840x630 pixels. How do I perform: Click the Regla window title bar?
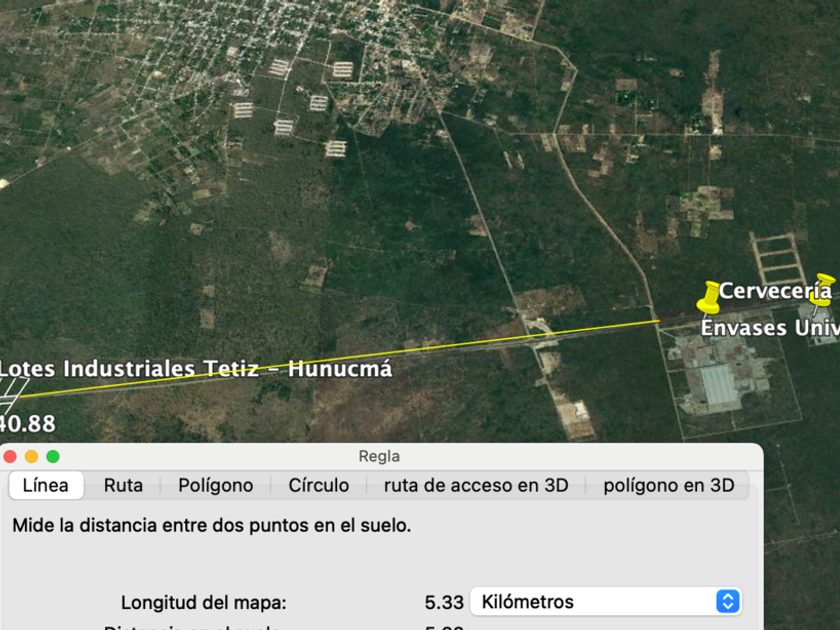379,456
